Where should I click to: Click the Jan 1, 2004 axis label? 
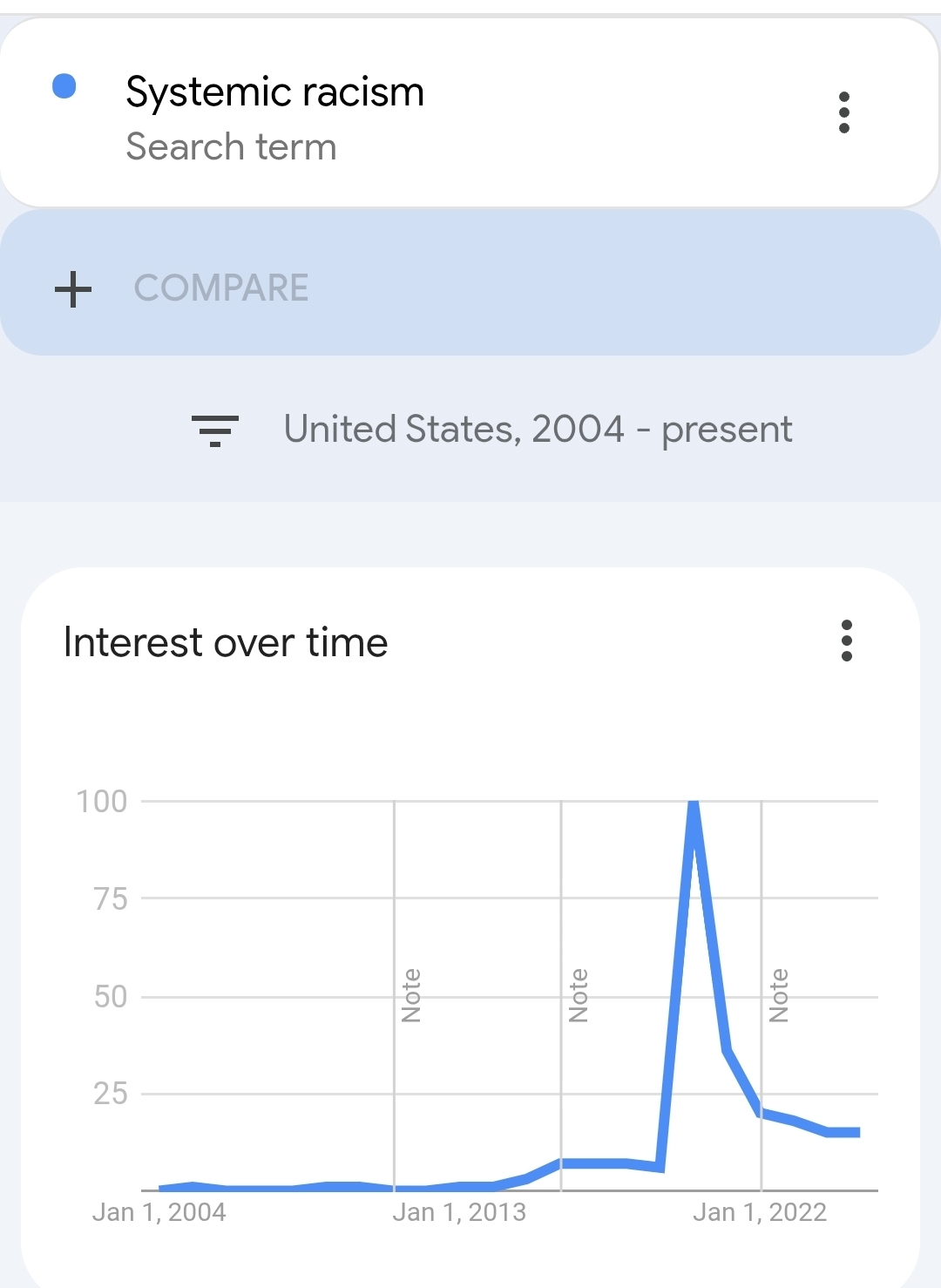pyautogui.click(x=159, y=1212)
